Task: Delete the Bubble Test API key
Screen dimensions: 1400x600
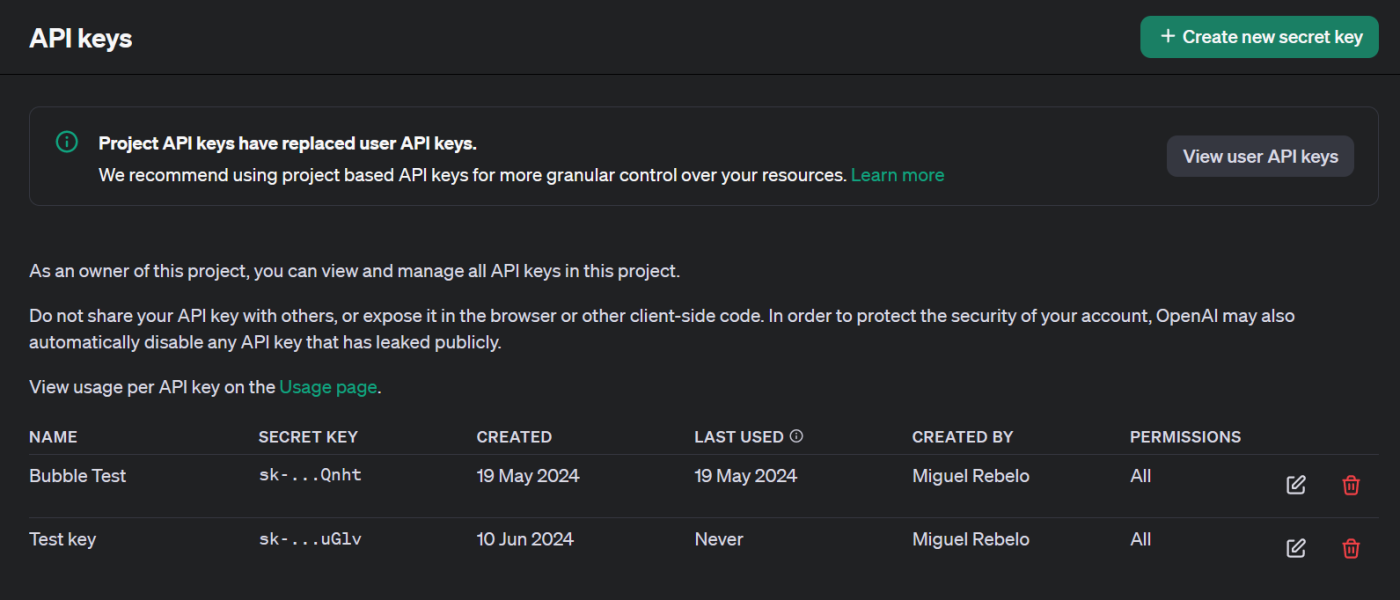Action: click(1351, 485)
